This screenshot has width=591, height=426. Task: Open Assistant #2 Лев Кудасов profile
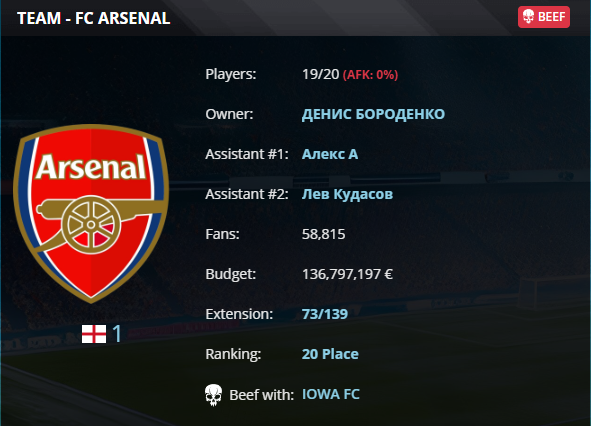(x=347, y=194)
